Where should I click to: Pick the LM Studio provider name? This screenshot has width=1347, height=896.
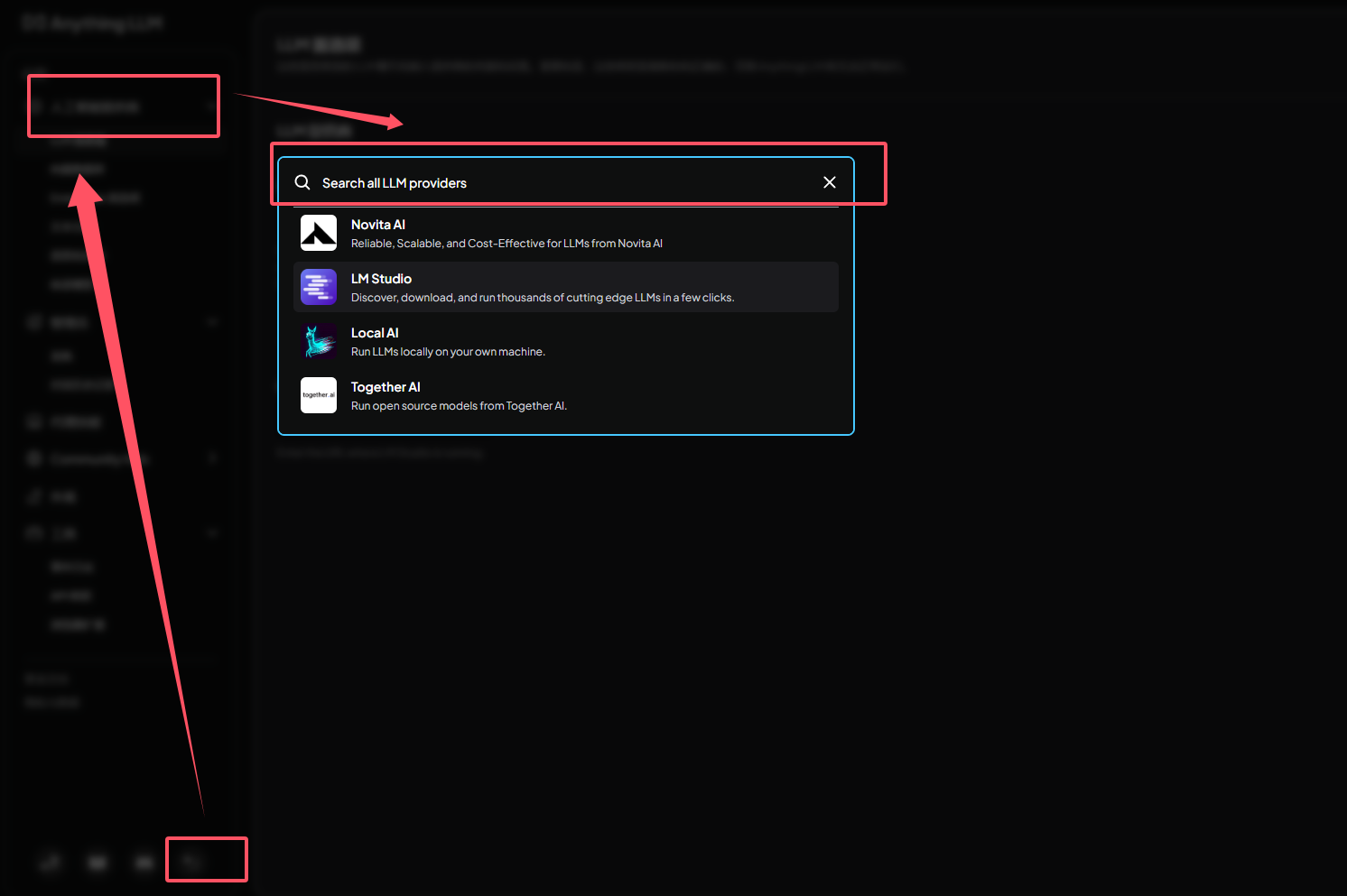tap(381, 279)
